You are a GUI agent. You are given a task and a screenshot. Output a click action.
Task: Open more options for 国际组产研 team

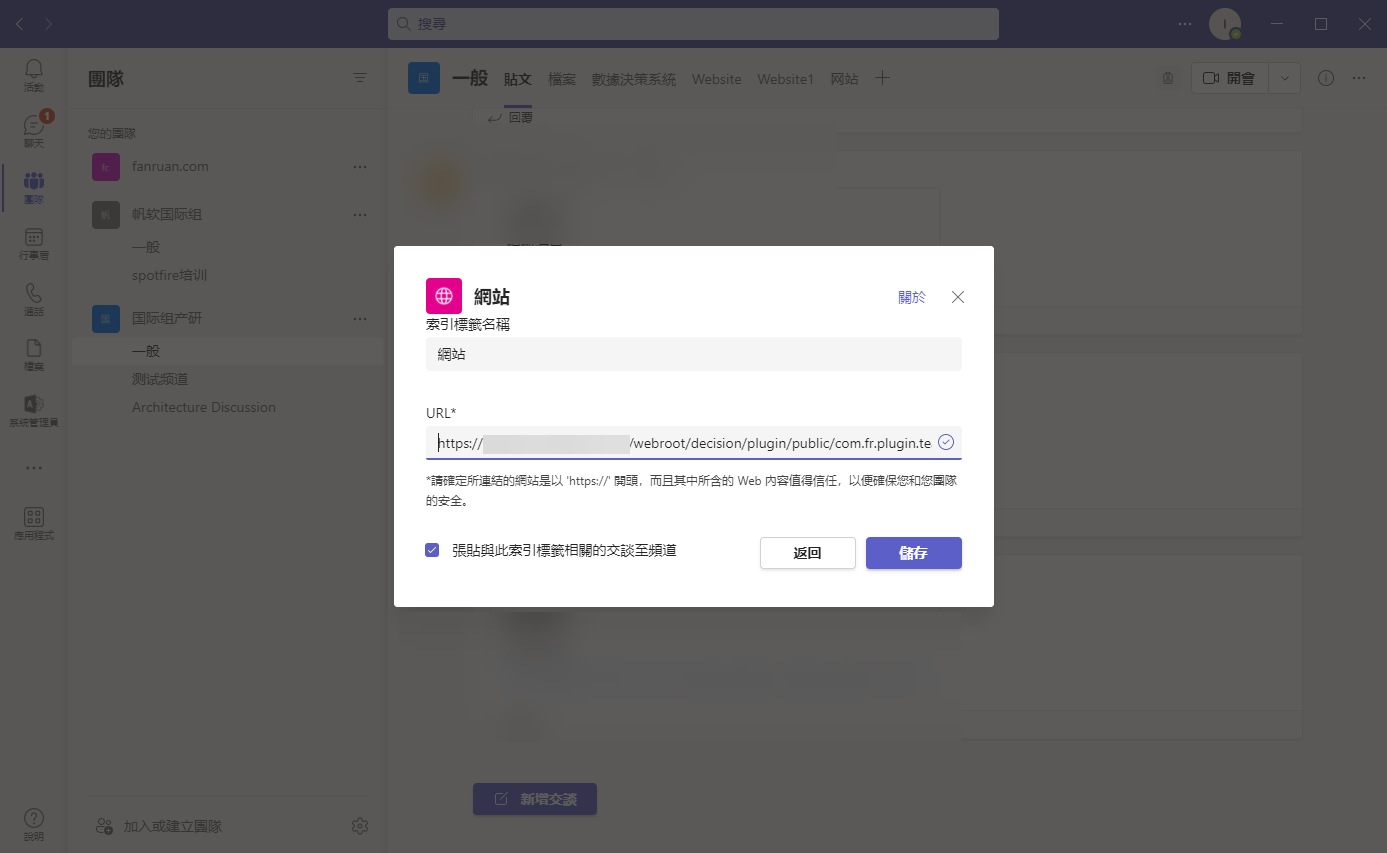[359, 318]
